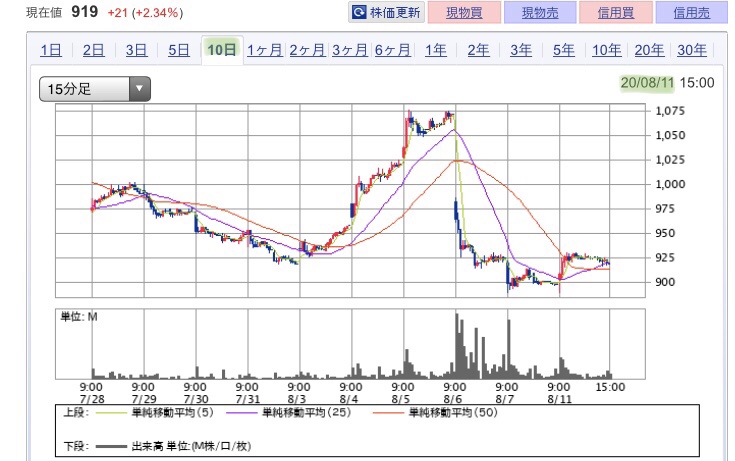
Task: Click the 20/08/11 date text
Action: [647, 83]
